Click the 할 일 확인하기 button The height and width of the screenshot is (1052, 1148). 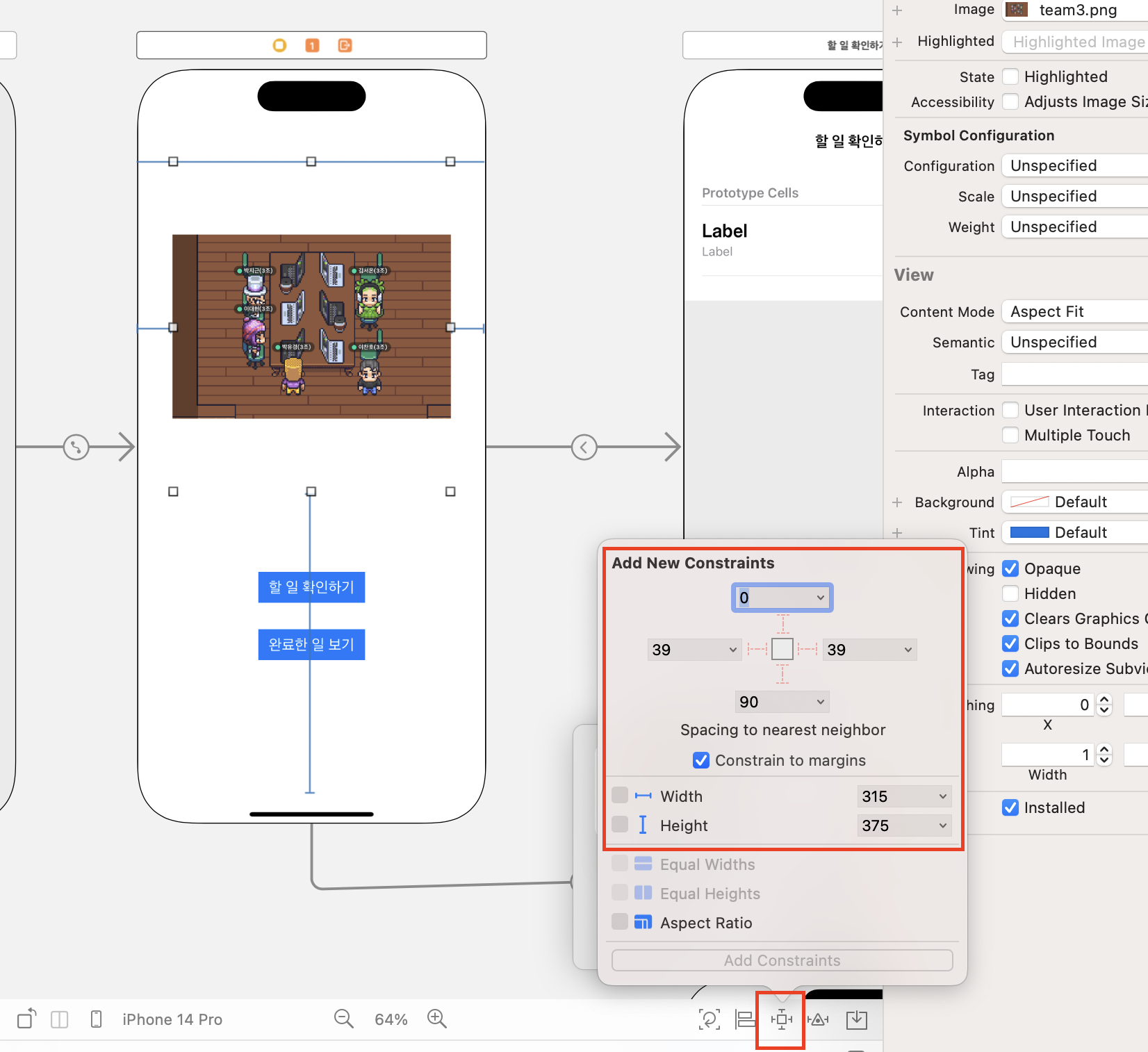click(311, 587)
